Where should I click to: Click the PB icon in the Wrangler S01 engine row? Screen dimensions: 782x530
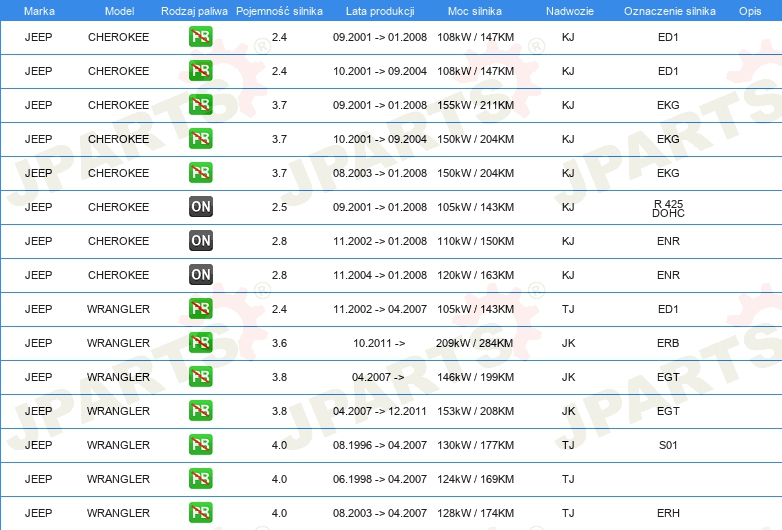pyautogui.click(x=201, y=445)
